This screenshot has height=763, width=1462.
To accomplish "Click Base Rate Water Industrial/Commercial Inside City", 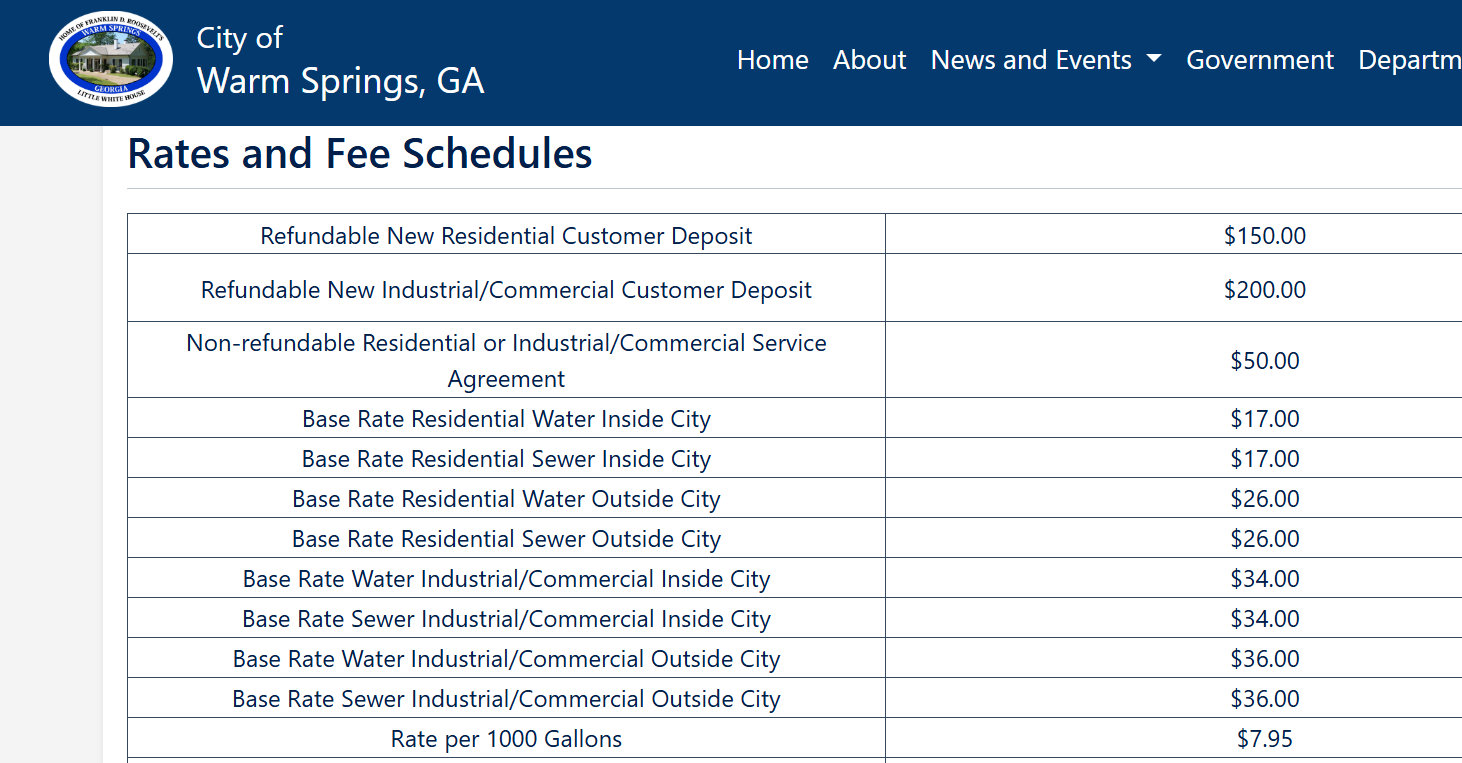I will tap(506, 579).
